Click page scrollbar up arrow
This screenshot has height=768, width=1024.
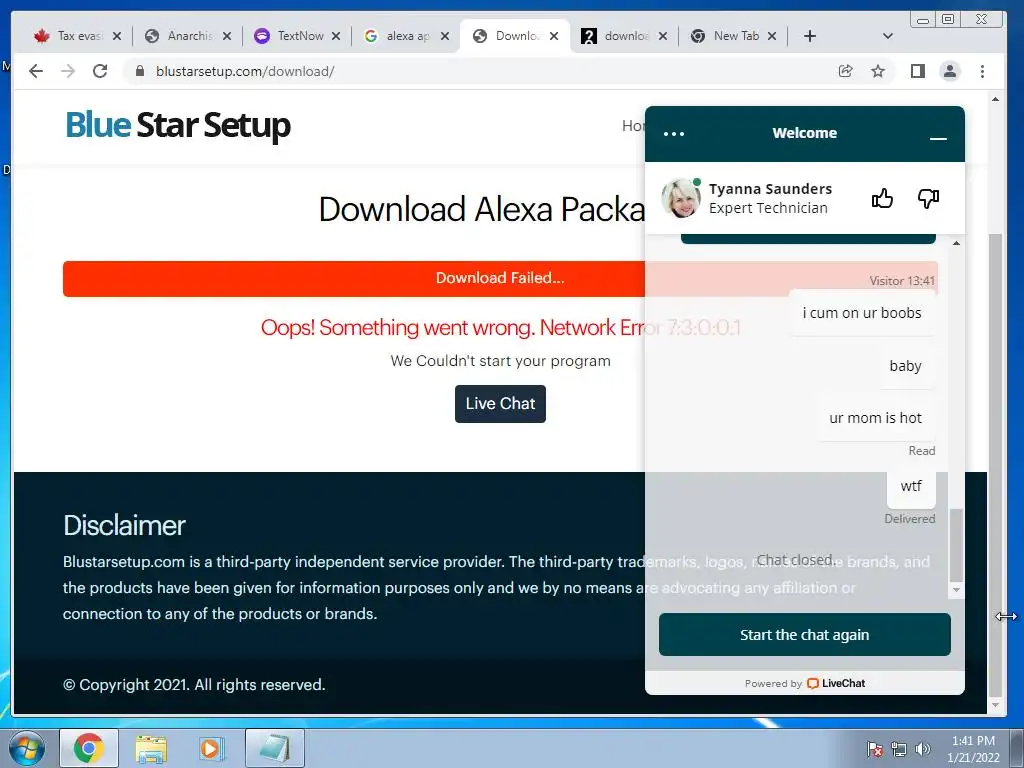point(995,99)
